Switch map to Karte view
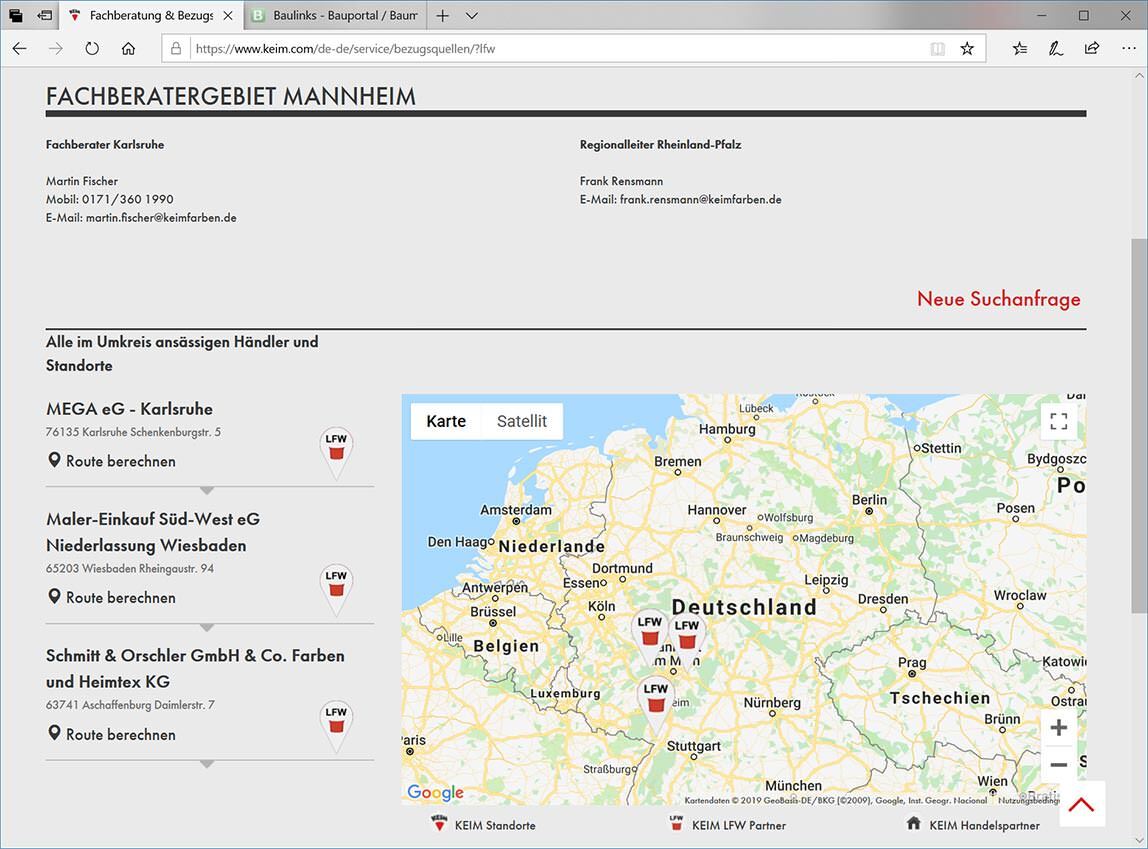 [x=446, y=421]
